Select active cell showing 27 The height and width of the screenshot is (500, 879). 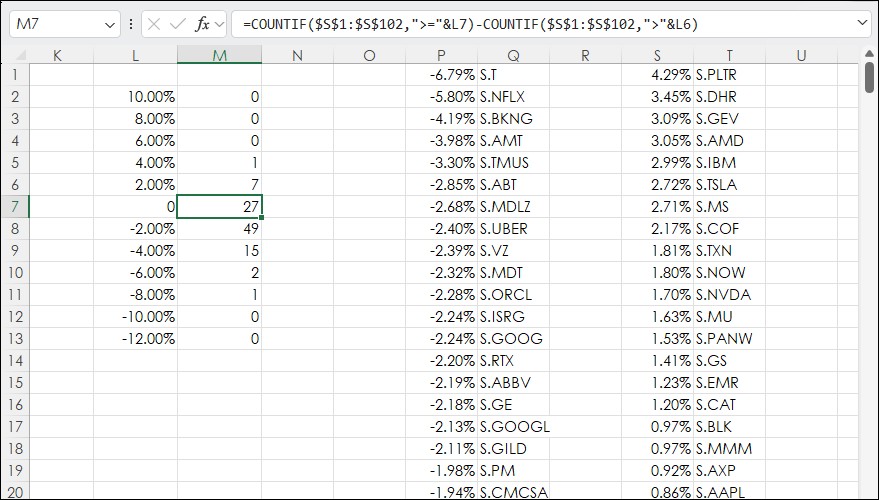(220, 206)
